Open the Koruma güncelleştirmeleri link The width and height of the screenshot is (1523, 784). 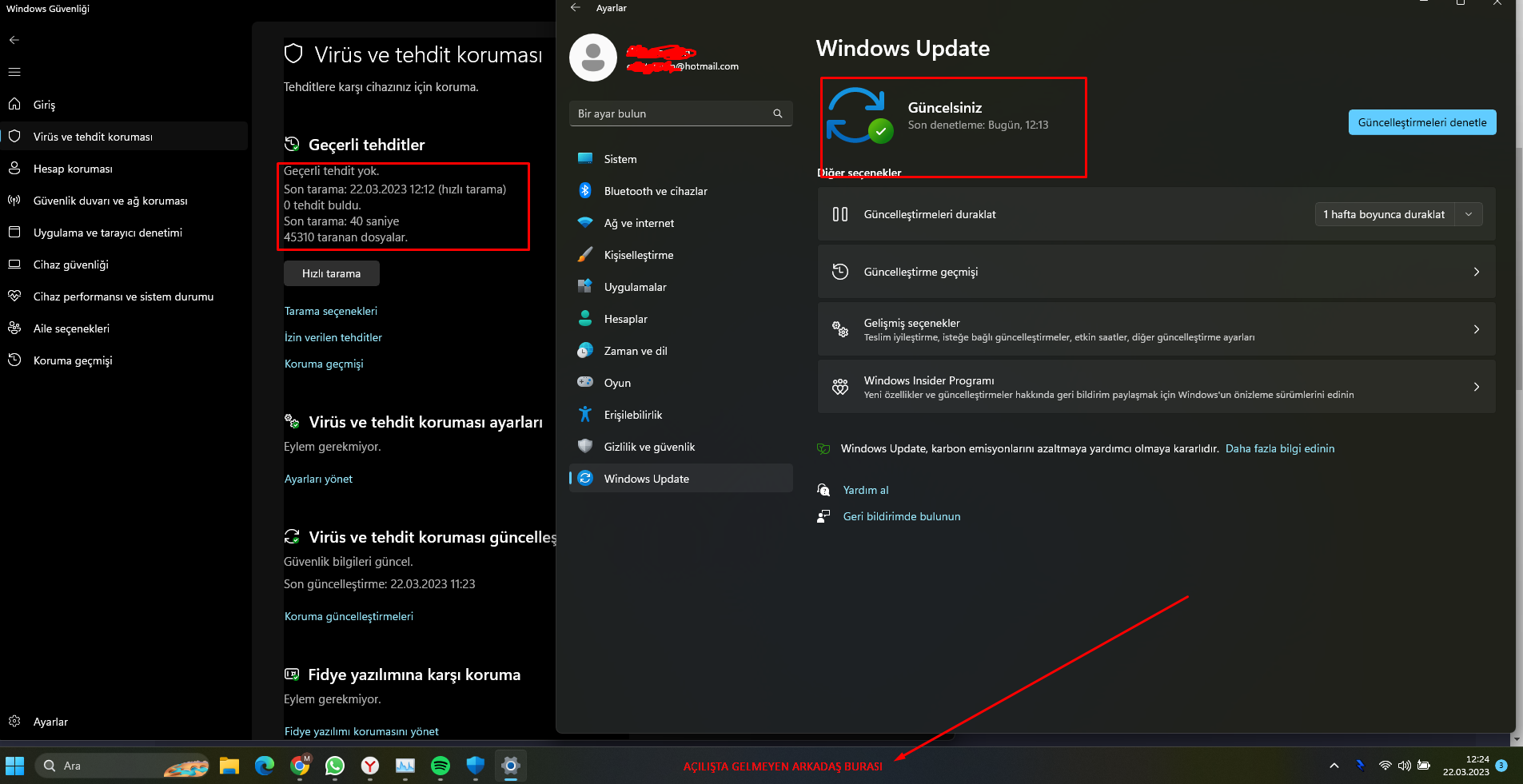coord(349,616)
